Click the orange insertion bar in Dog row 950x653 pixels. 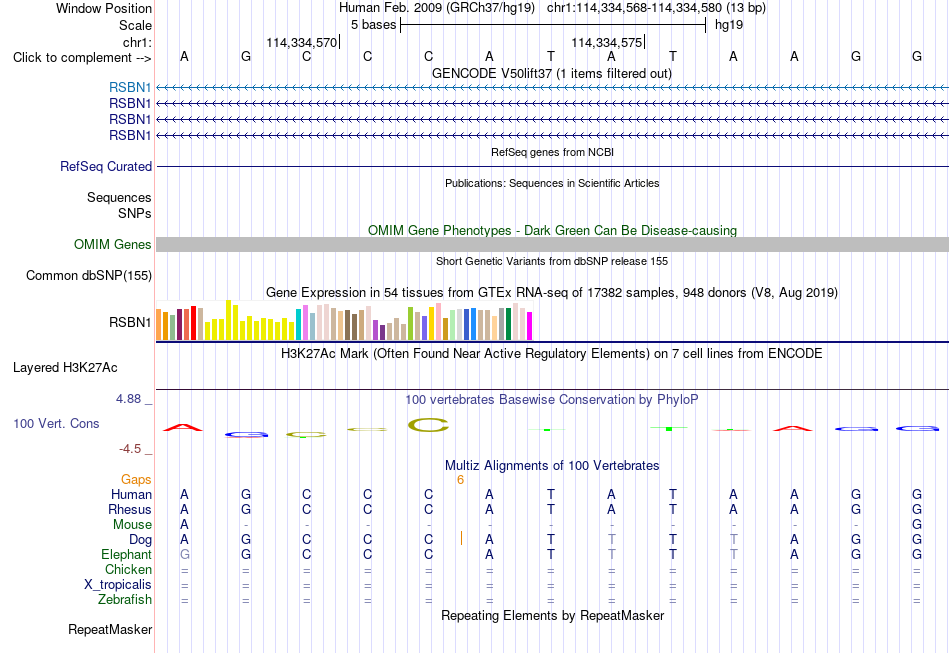(462, 538)
